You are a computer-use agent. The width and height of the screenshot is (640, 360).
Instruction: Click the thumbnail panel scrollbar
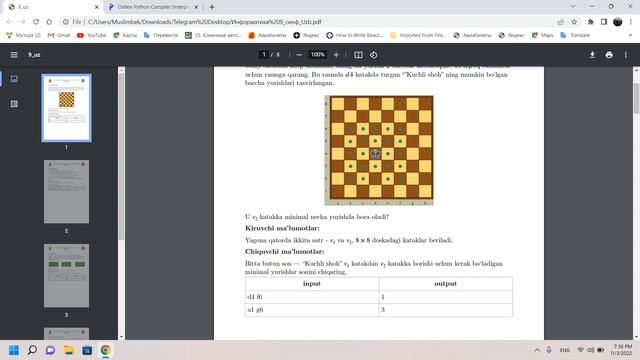pyautogui.click(x=121, y=157)
